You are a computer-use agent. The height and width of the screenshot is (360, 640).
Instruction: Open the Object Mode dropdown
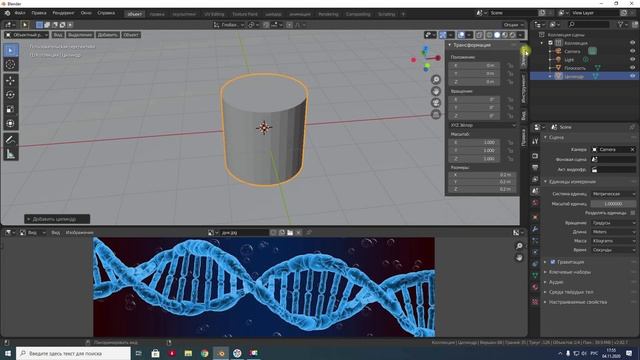pyautogui.click(x=27, y=35)
